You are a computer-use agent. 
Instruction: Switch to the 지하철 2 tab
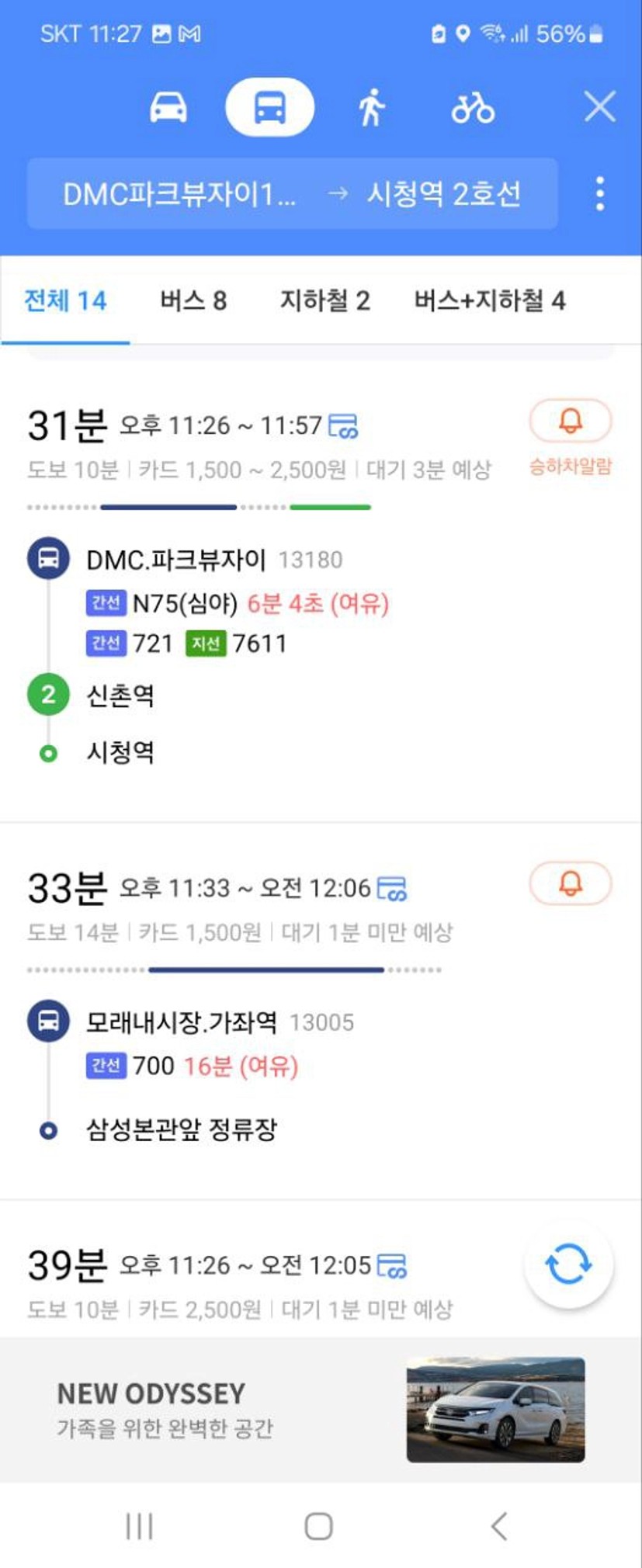325,300
